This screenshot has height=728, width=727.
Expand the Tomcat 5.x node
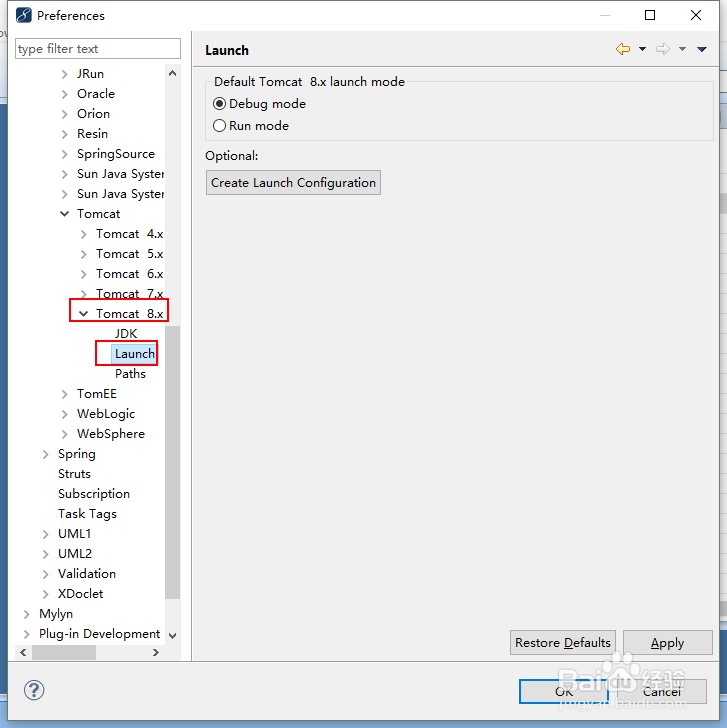click(84, 254)
